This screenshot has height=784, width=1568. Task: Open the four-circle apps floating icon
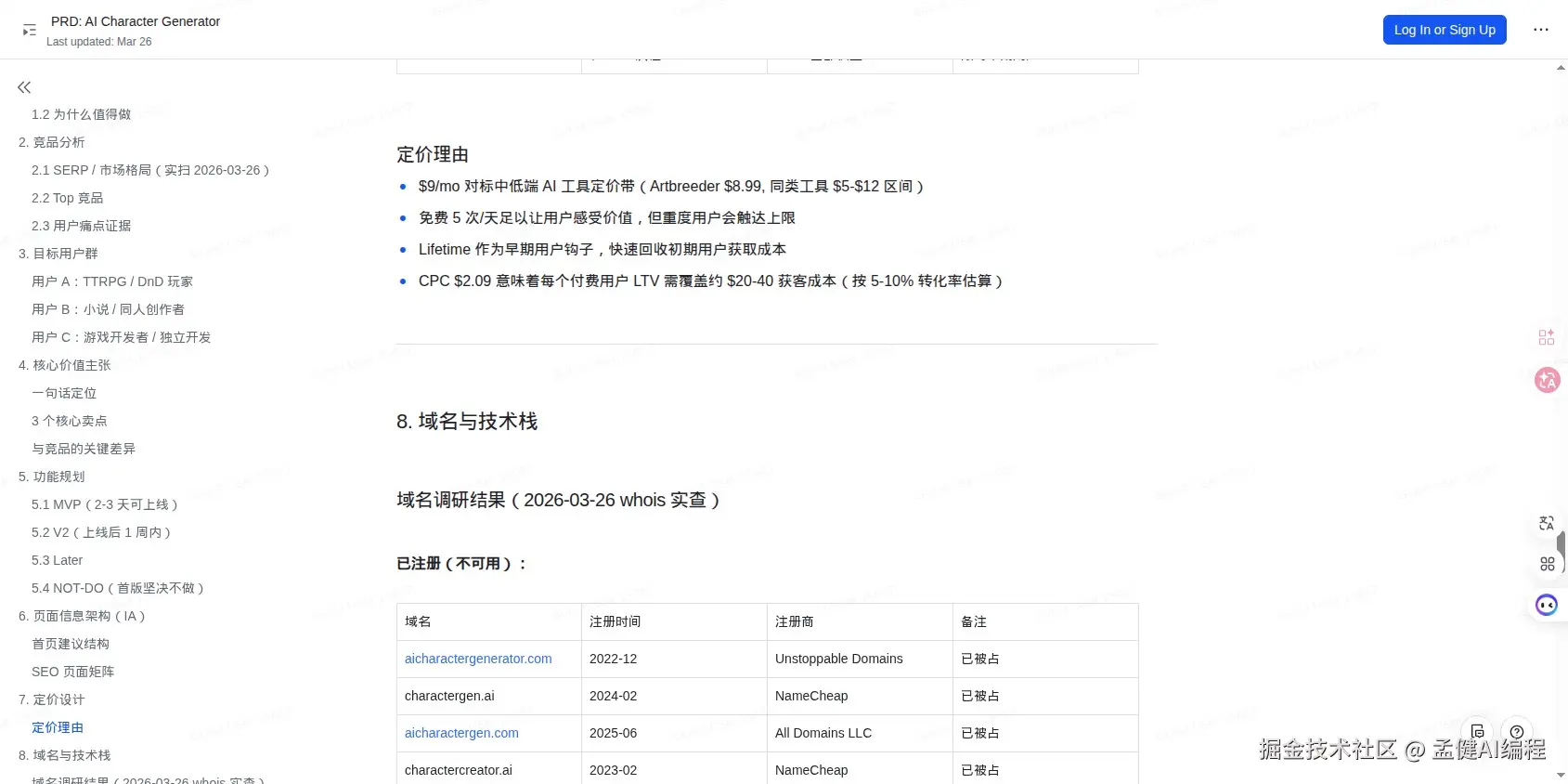tap(1547, 564)
